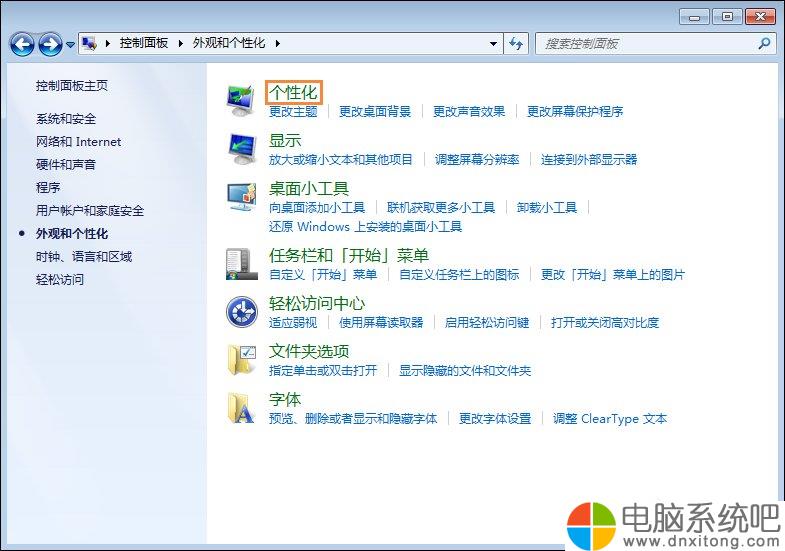The height and width of the screenshot is (551, 785).
Task: Click 调整 ClearType 文本 link
Action: tap(610, 418)
